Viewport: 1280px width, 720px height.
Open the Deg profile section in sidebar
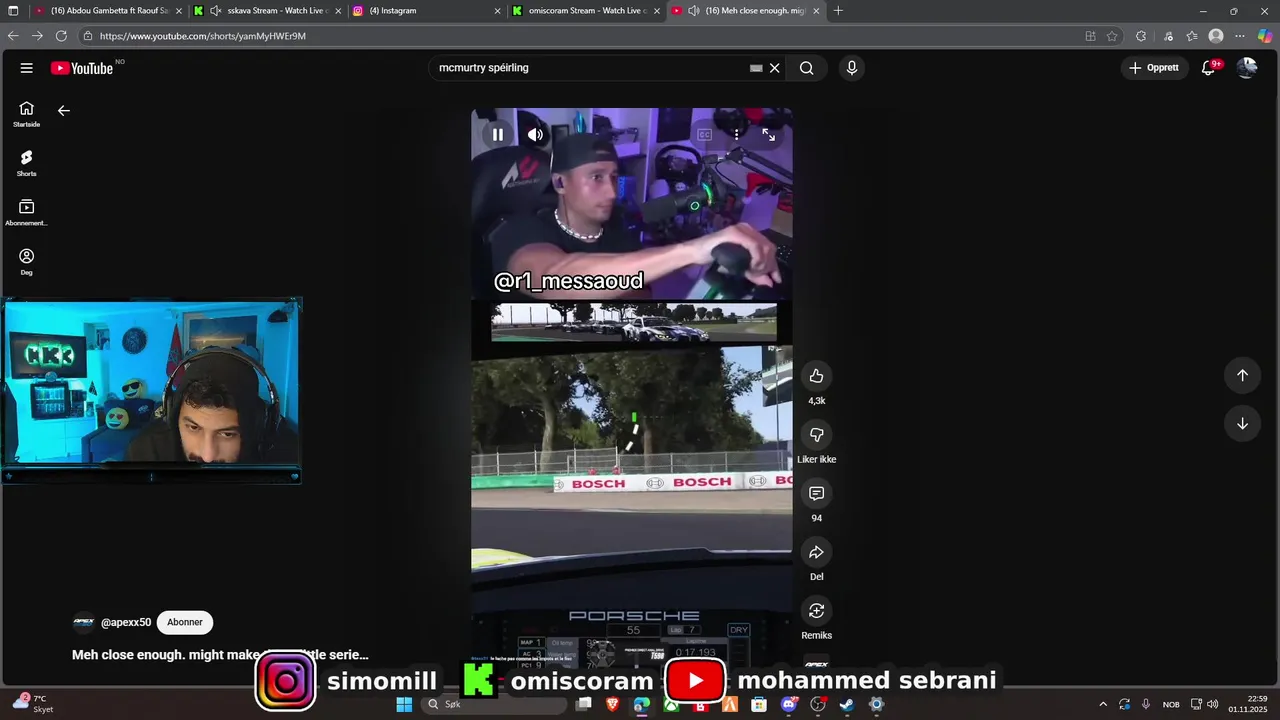tap(27, 261)
